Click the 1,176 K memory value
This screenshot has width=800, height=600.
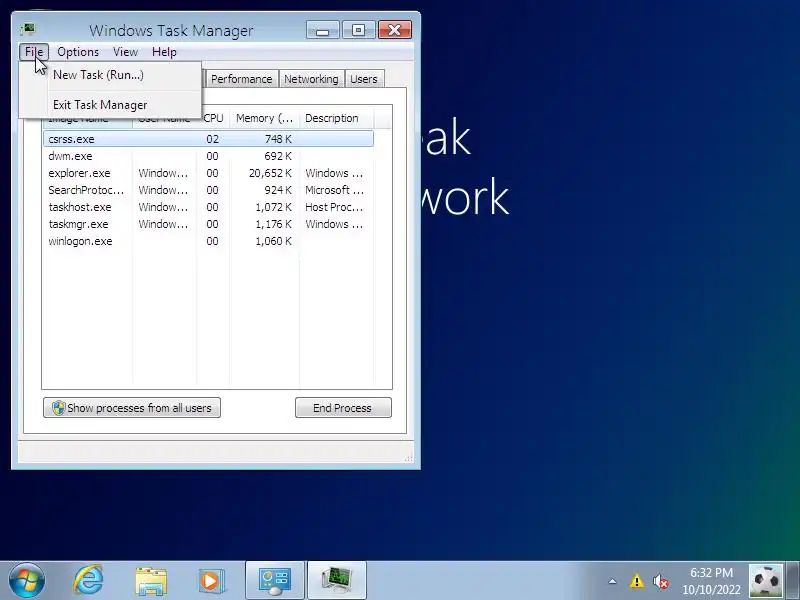coord(273,224)
